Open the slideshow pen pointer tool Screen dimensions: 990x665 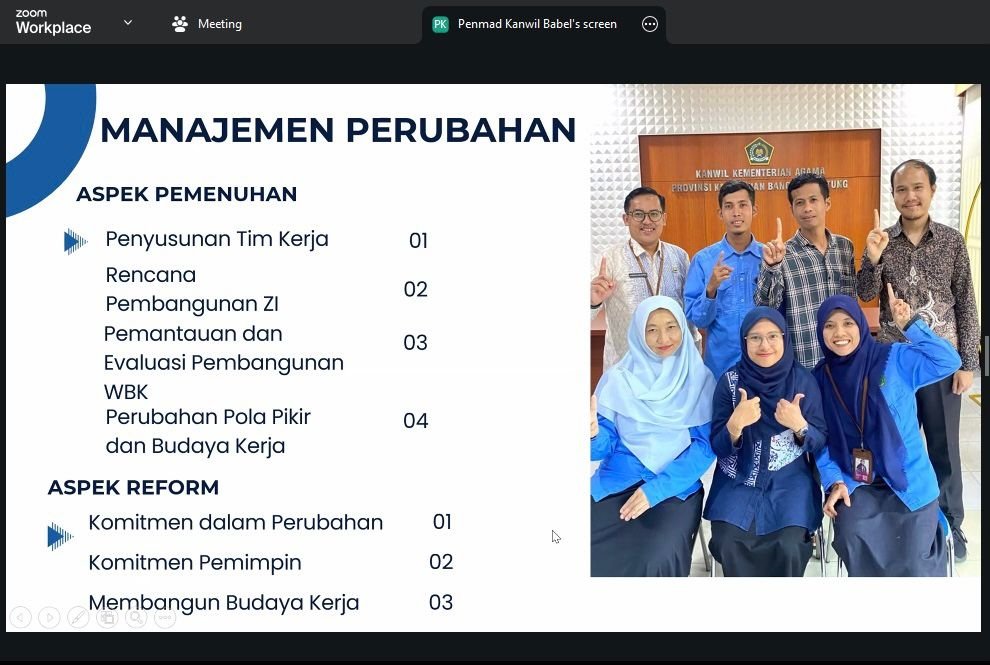78,618
